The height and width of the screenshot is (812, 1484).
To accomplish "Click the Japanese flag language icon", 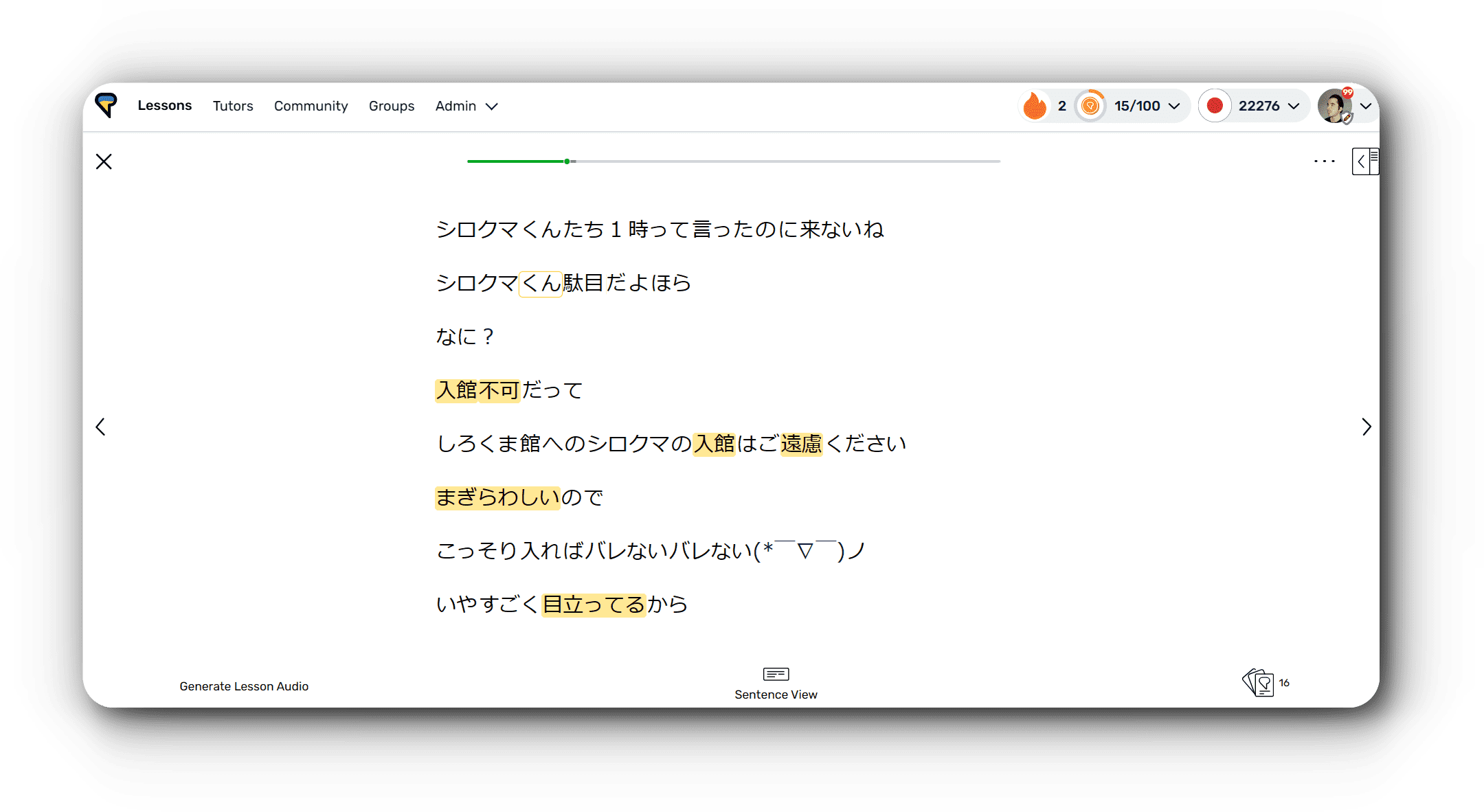I will pos(1215,106).
